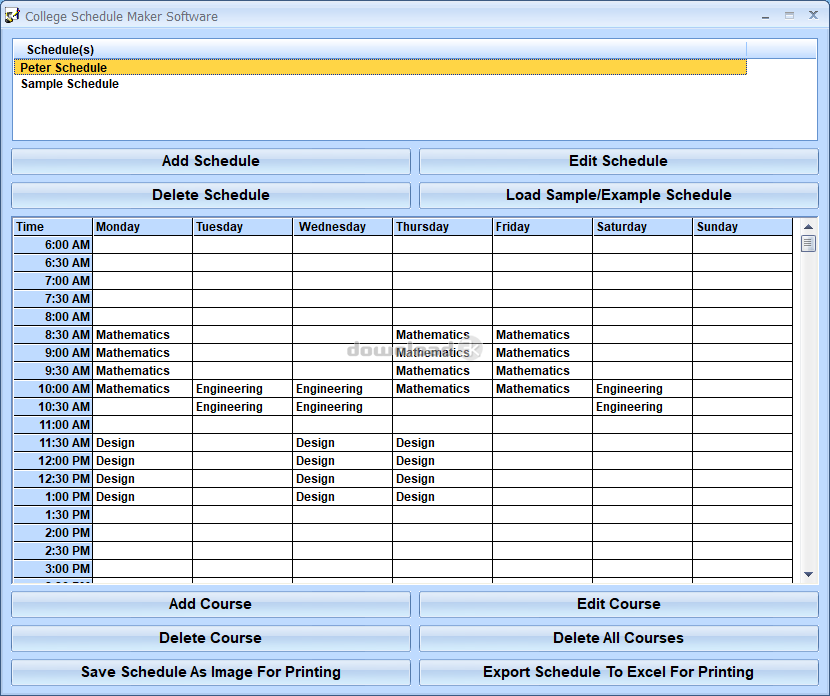This screenshot has height=696, width=830.
Task: Click the Delete Course button
Action: pyautogui.click(x=211, y=638)
